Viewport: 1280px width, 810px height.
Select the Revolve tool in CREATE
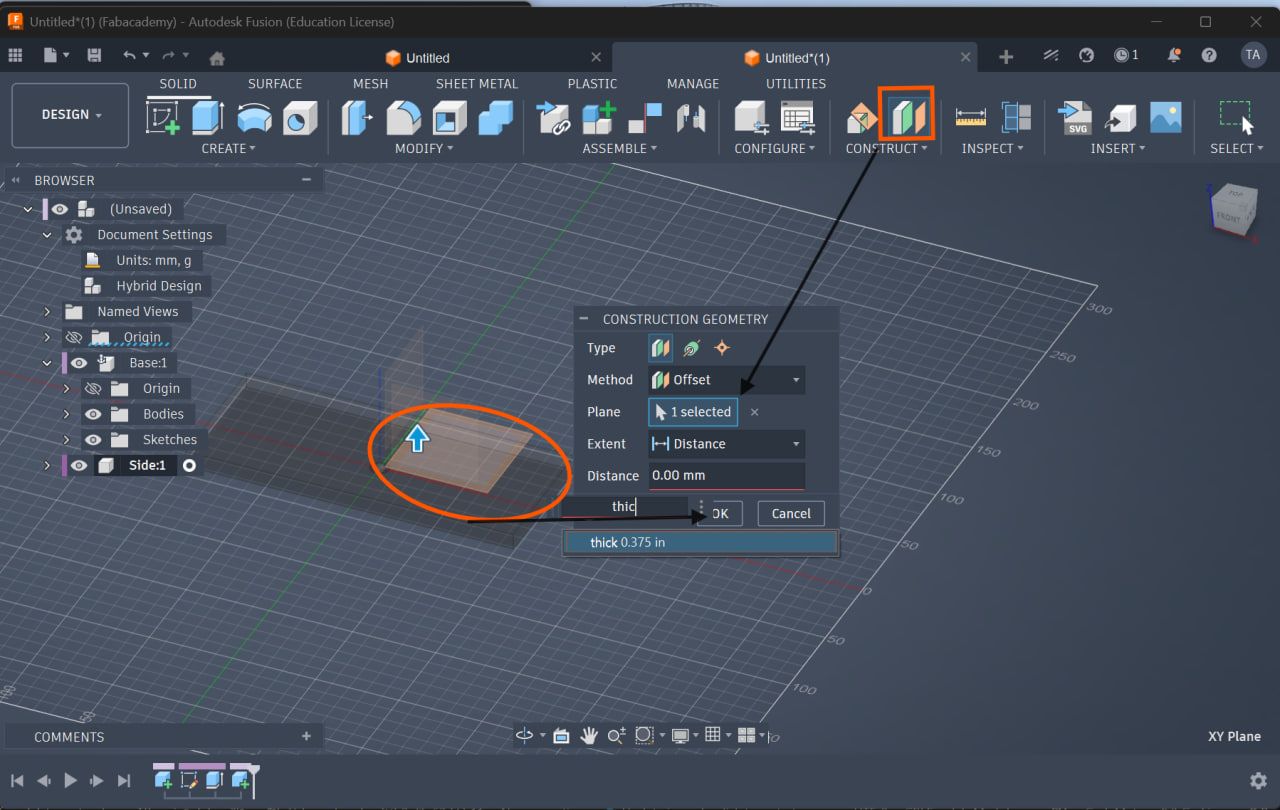pyautogui.click(x=254, y=118)
